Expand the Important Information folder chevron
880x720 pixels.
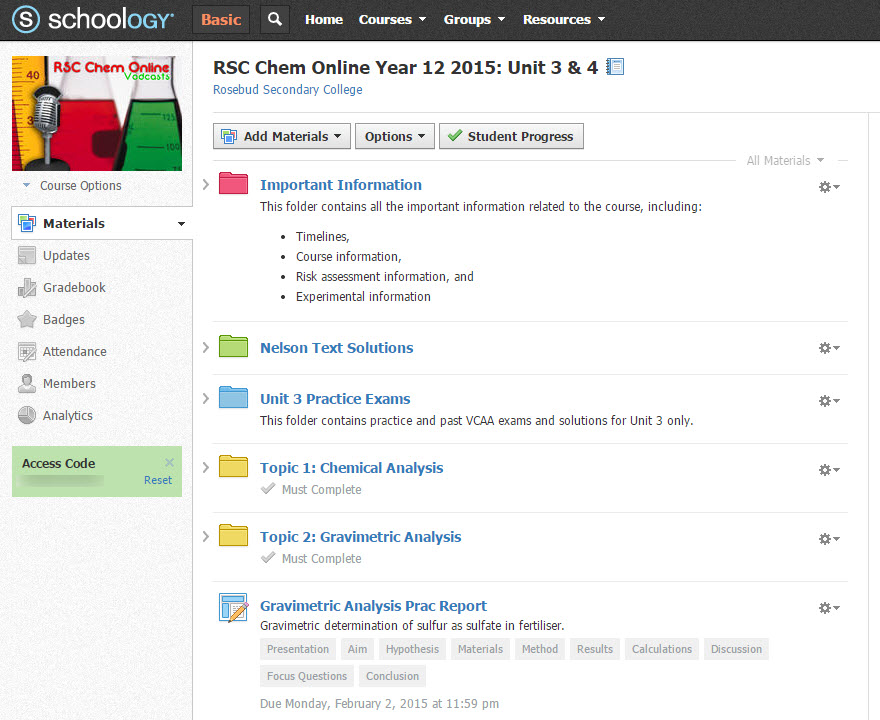pyautogui.click(x=205, y=184)
